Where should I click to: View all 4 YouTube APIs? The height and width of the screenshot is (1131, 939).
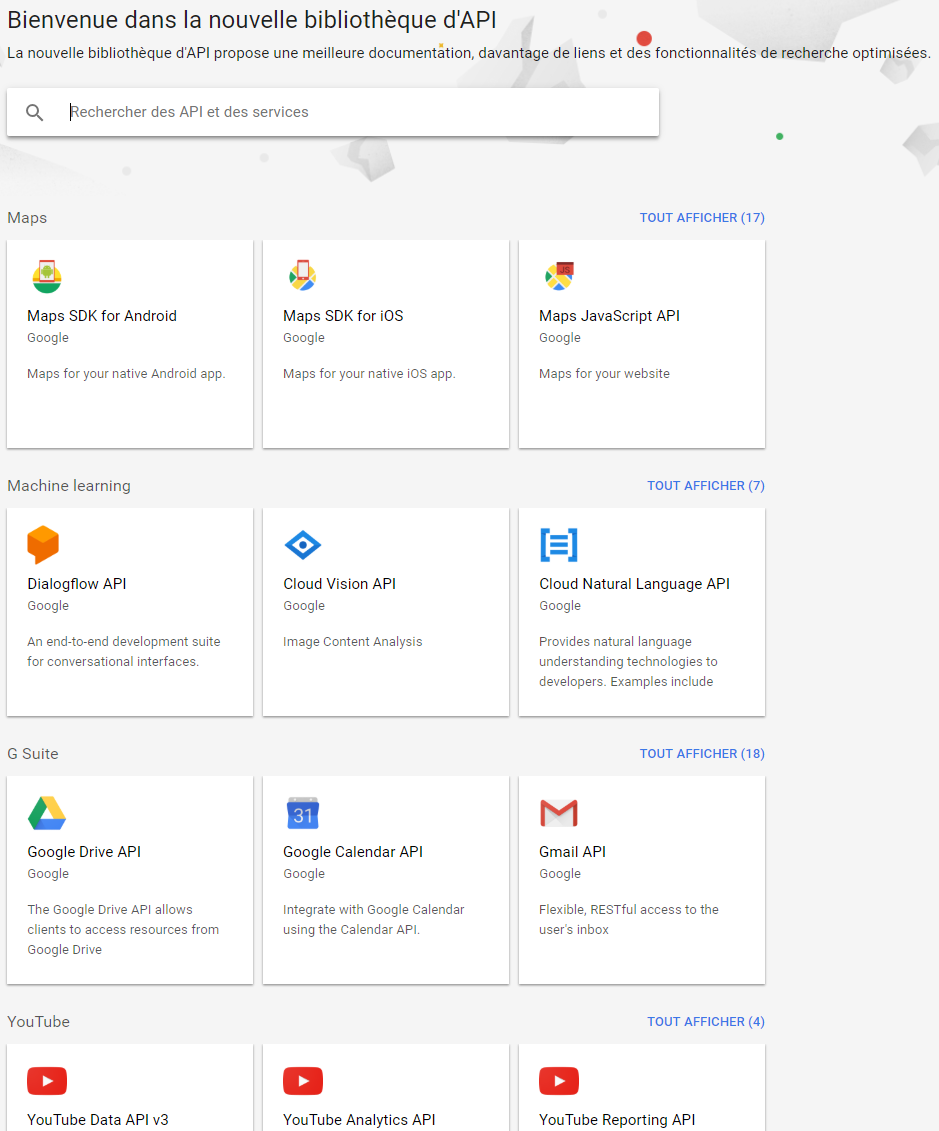pyautogui.click(x=705, y=1022)
